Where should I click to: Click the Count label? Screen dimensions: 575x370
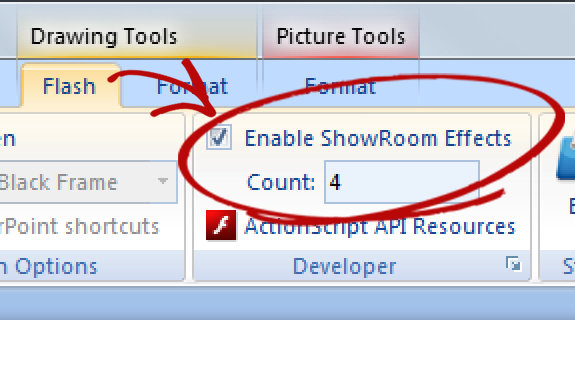click(x=281, y=182)
